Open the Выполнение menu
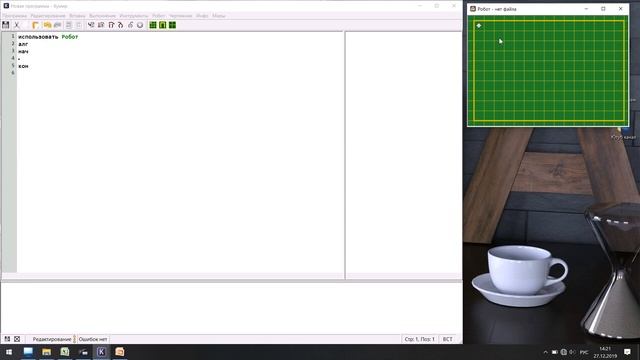The height and width of the screenshot is (360, 640). [102, 16]
